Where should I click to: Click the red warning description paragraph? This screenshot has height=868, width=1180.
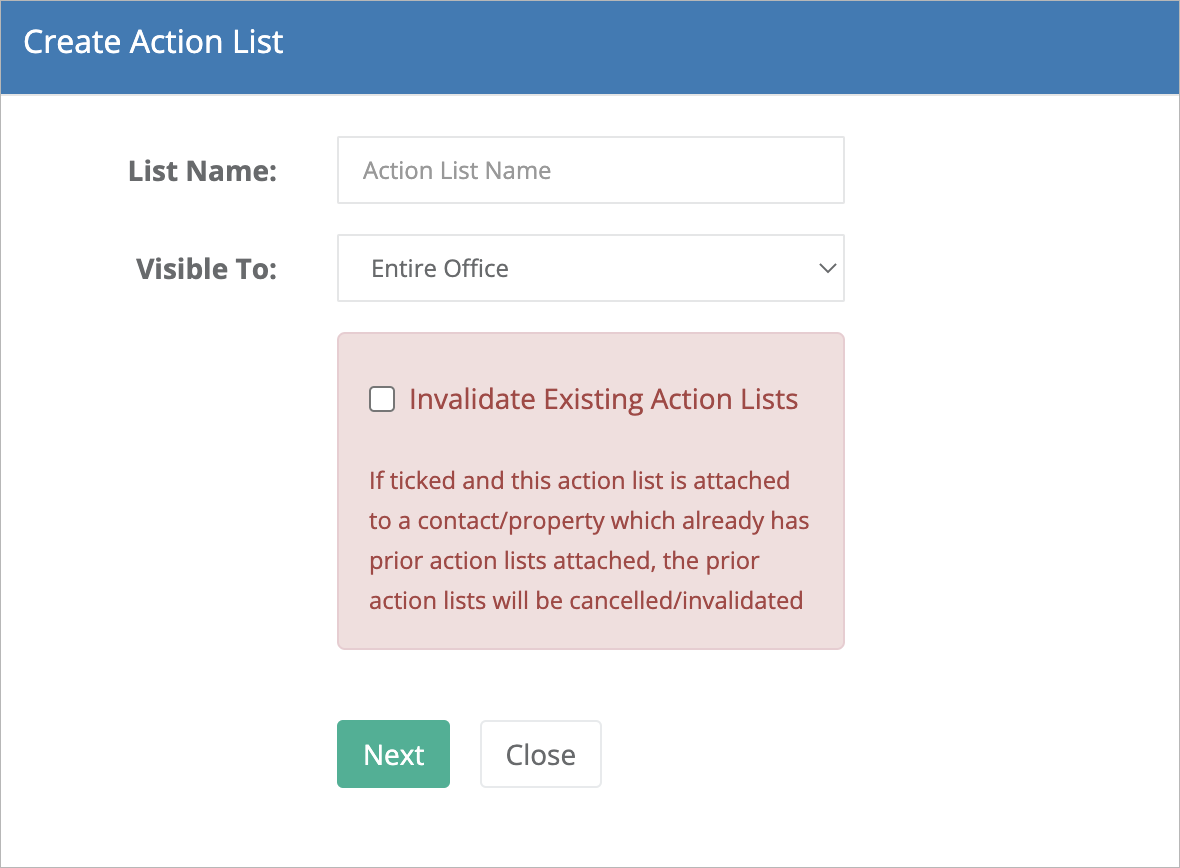tap(589, 541)
